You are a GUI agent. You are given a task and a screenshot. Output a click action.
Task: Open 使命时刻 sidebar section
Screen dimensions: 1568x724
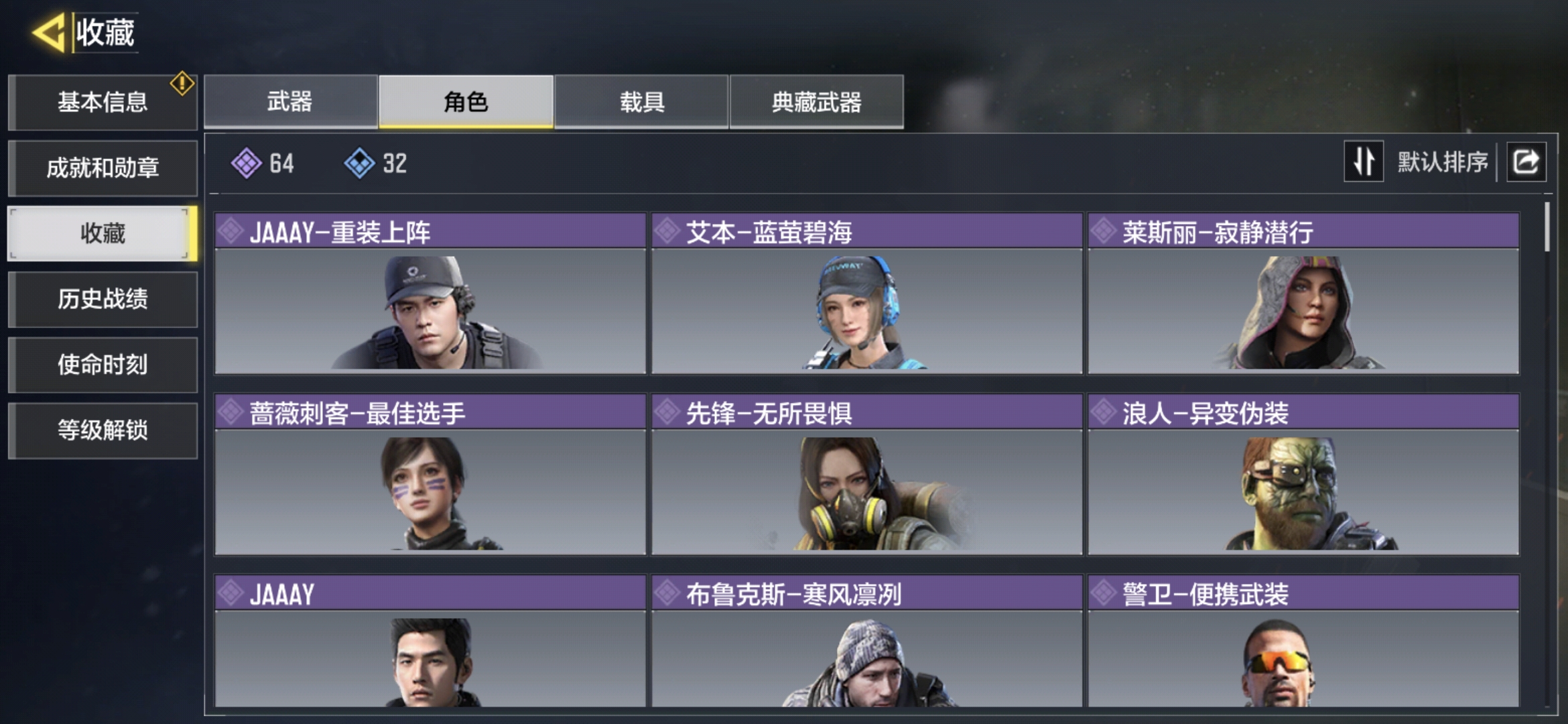(x=103, y=365)
